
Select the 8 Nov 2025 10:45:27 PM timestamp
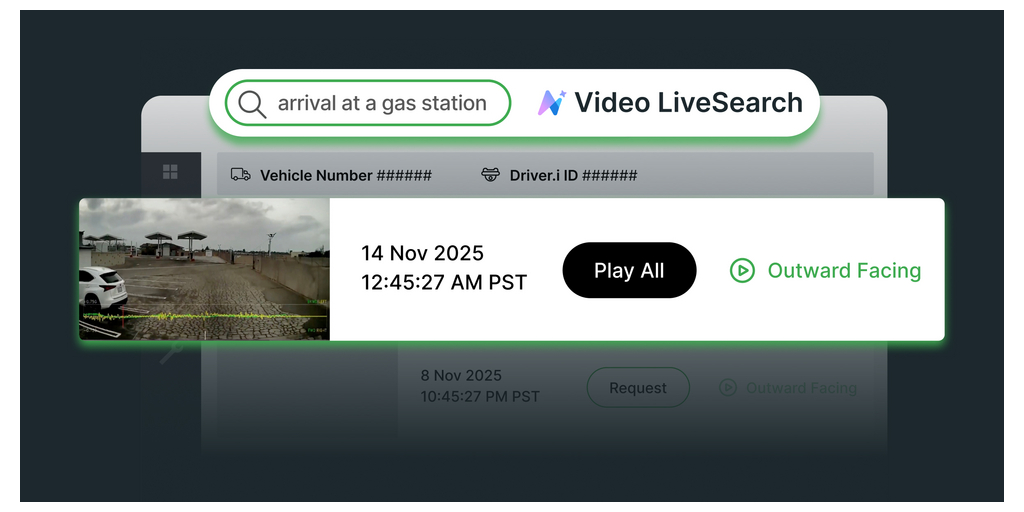pyautogui.click(x=480, y=386)
